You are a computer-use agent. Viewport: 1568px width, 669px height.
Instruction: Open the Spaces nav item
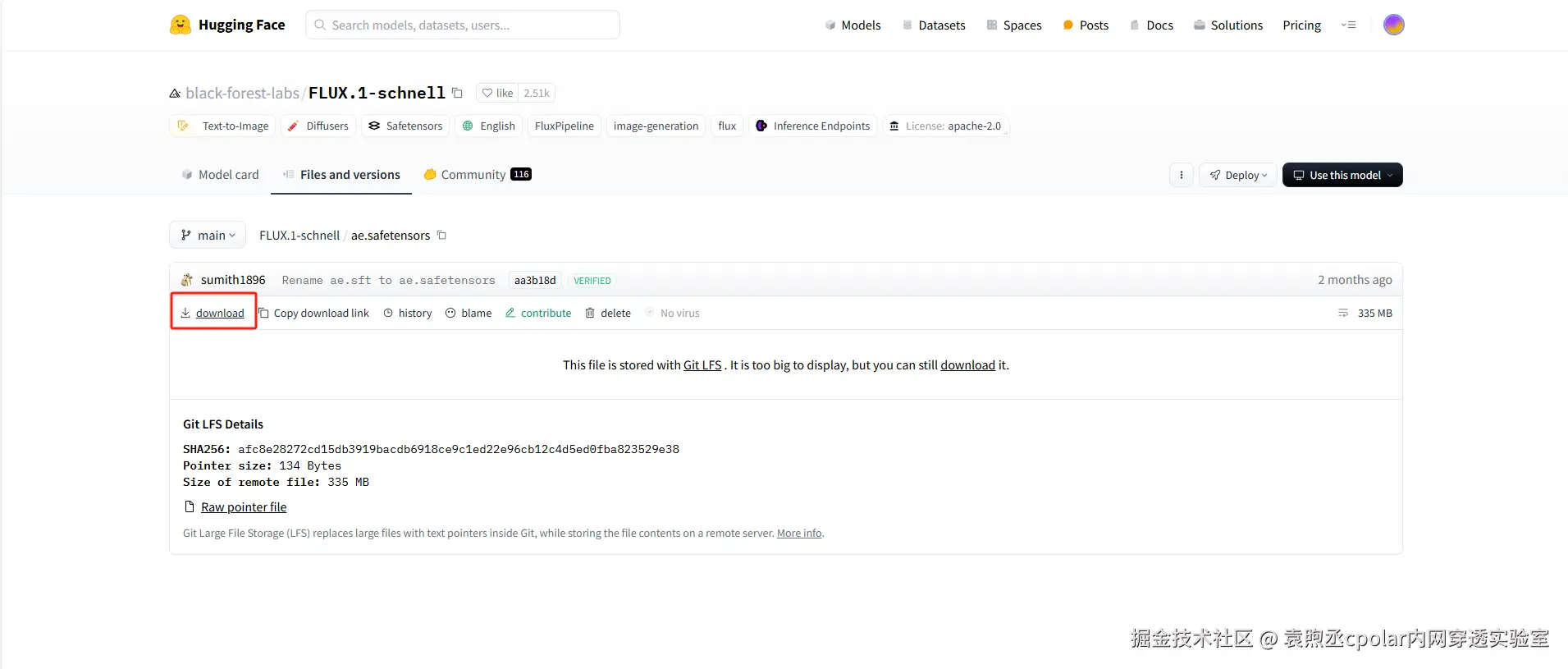(x=1014, y=25)
